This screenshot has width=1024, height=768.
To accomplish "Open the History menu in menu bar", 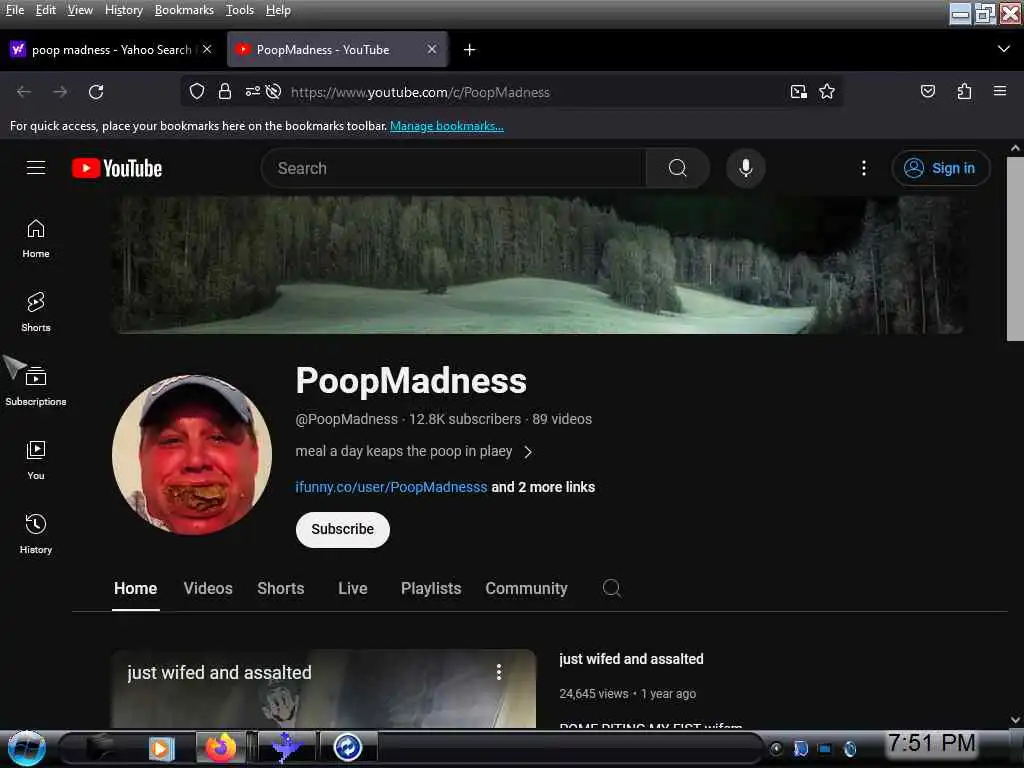I will point(123,10).
